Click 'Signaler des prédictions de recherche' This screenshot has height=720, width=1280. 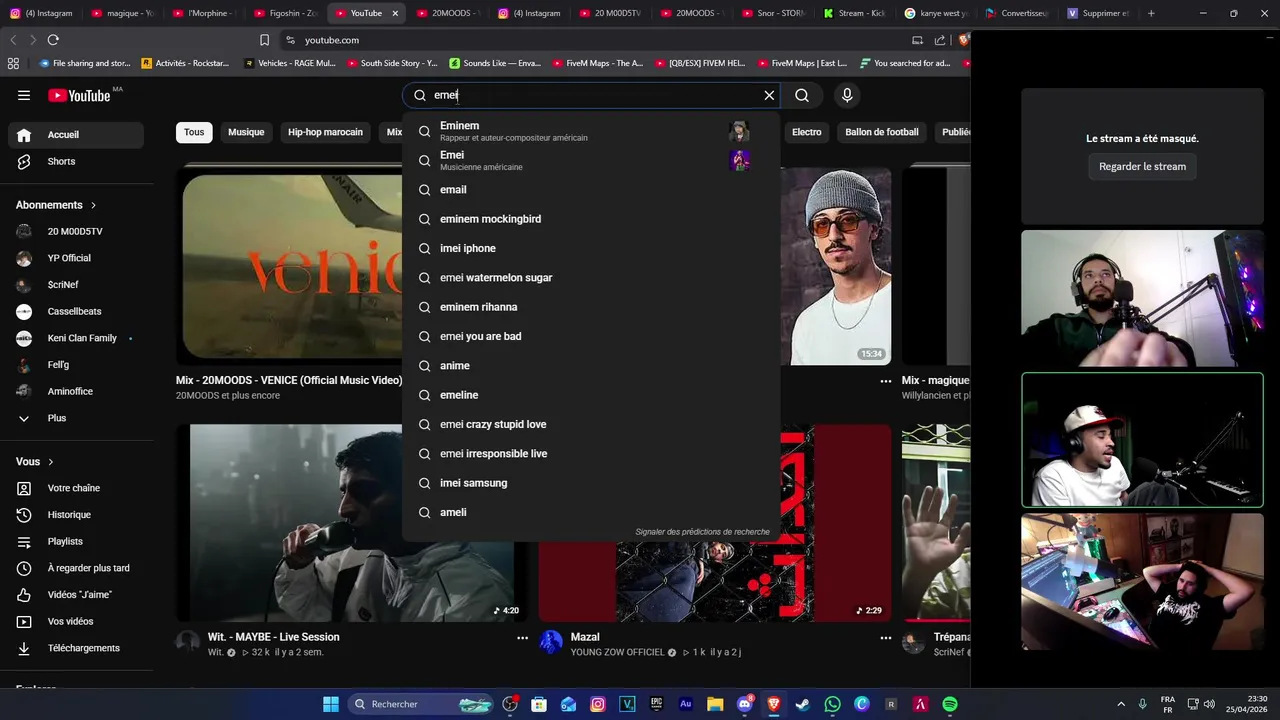point(702,532)
